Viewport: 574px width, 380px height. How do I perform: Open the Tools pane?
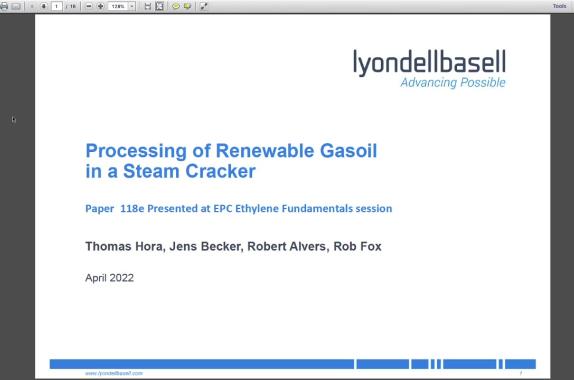point(559,6)
